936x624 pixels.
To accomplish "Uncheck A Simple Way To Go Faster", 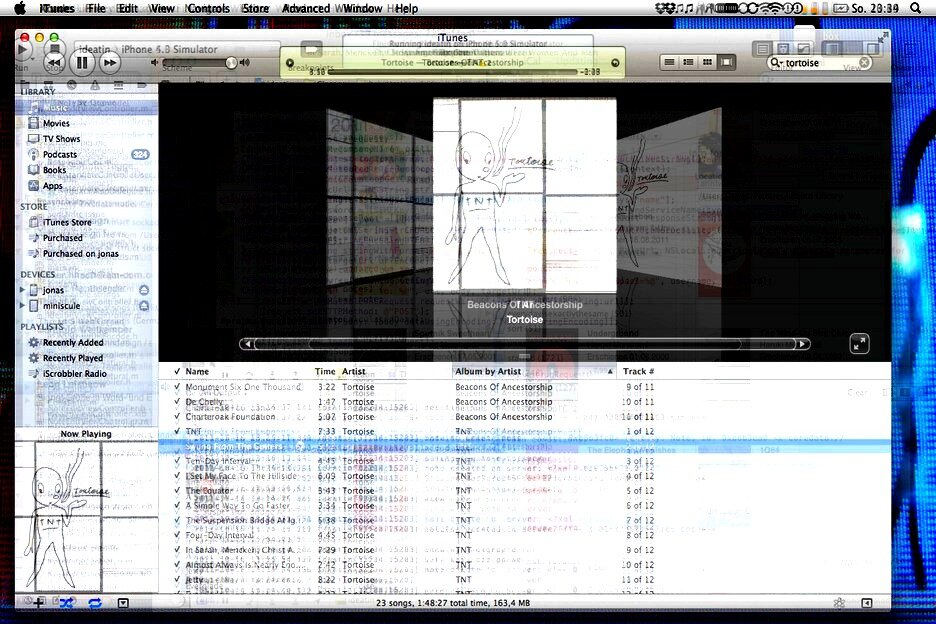I will coord(177,506).
